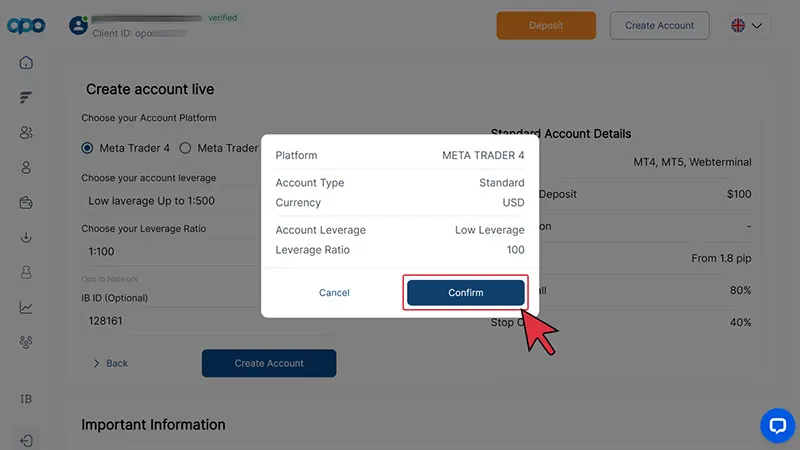Screen dimensions: 800x450
Task: Go back using the Back link
Action: pyautogui.click(x=110, y=363)
